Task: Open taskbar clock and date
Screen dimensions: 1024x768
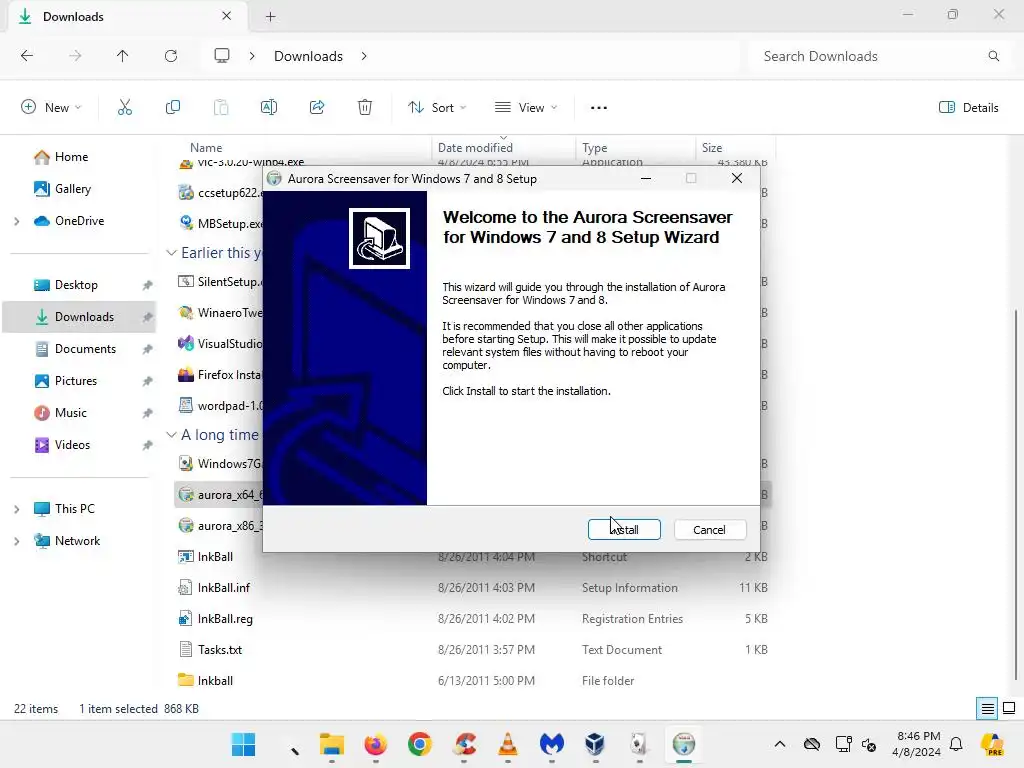Action: click(918, 744)
